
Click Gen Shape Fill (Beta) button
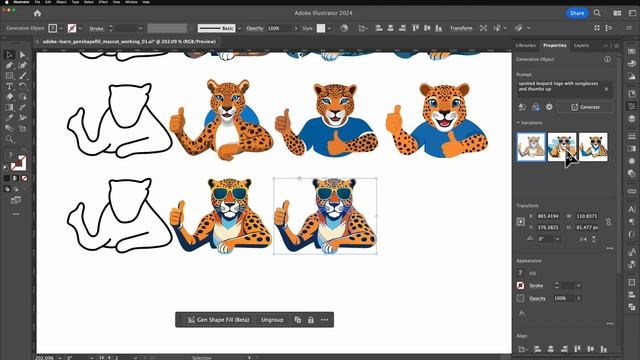[x=219, y=320]
